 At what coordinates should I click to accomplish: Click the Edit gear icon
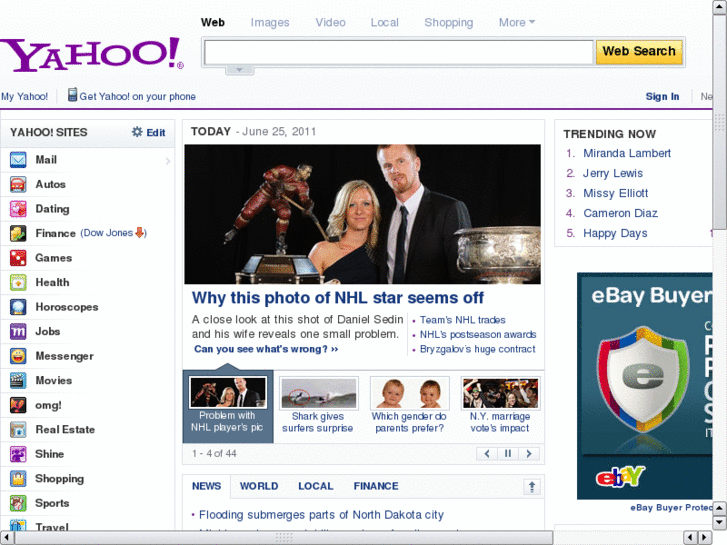coord(137,132)
